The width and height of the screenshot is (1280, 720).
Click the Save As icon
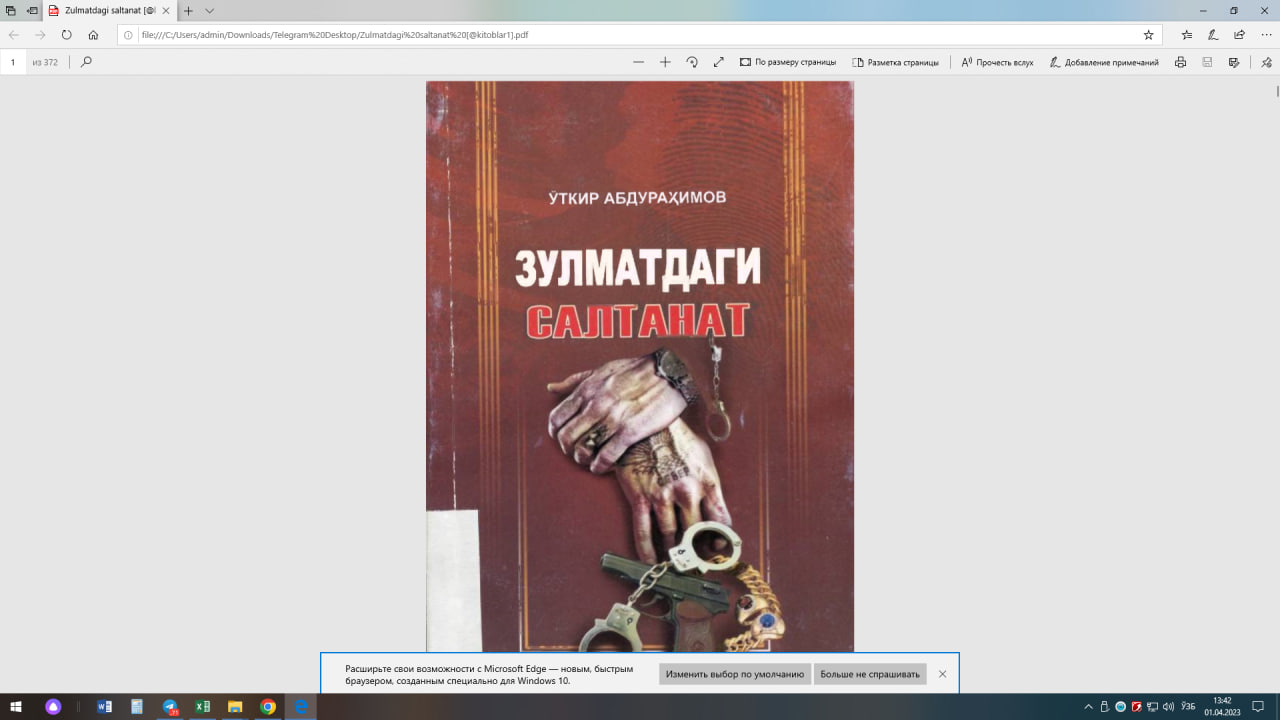[x=1232, y=62]
